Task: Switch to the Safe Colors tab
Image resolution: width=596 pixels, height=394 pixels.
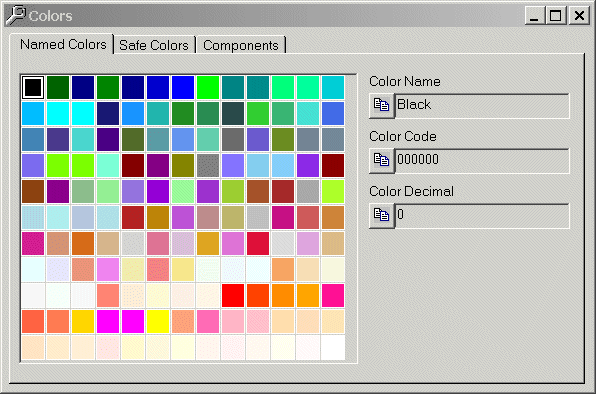Action: point(154,45)
